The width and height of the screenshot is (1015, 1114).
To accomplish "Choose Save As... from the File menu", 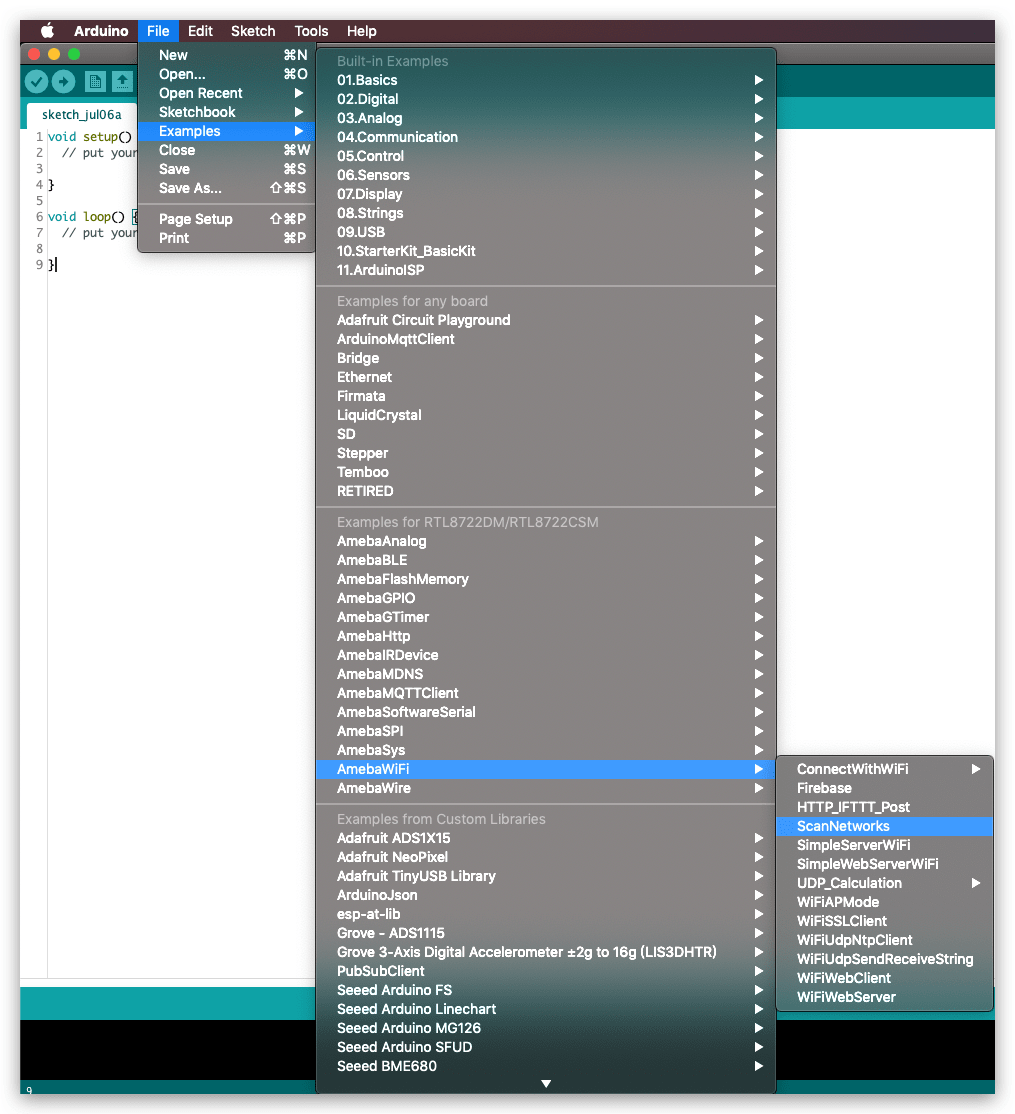I will (226, 188).
